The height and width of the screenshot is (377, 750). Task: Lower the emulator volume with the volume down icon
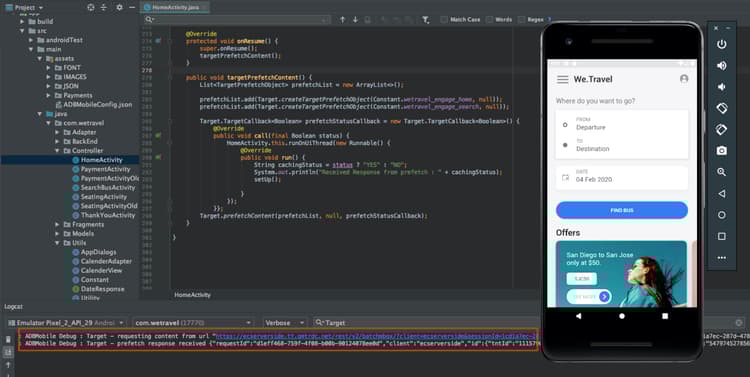pos(721,87)
